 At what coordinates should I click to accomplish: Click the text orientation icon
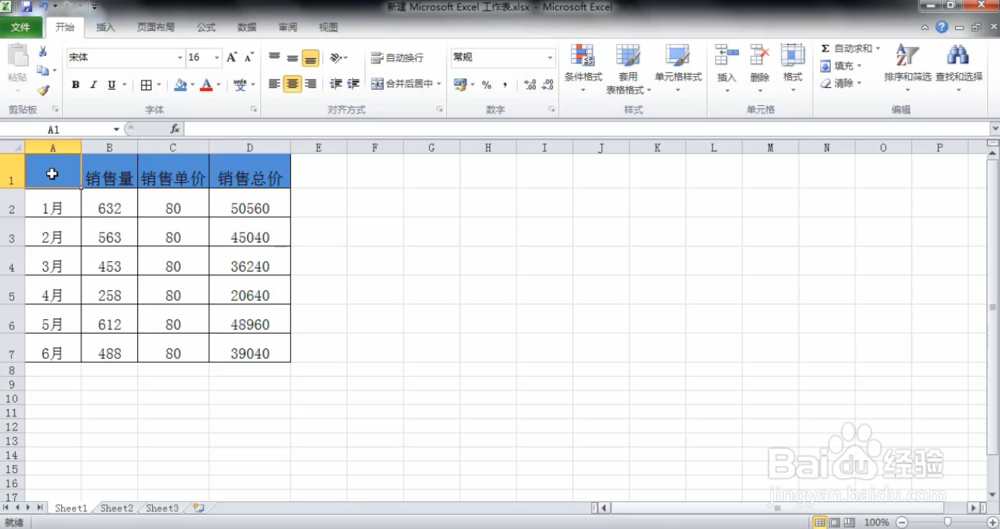coord(336,58)
